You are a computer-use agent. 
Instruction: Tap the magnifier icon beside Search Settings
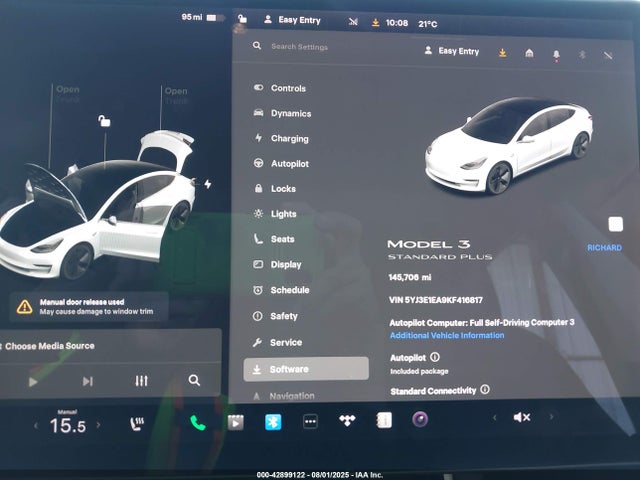pyautogui.click(x=257, y=45)
